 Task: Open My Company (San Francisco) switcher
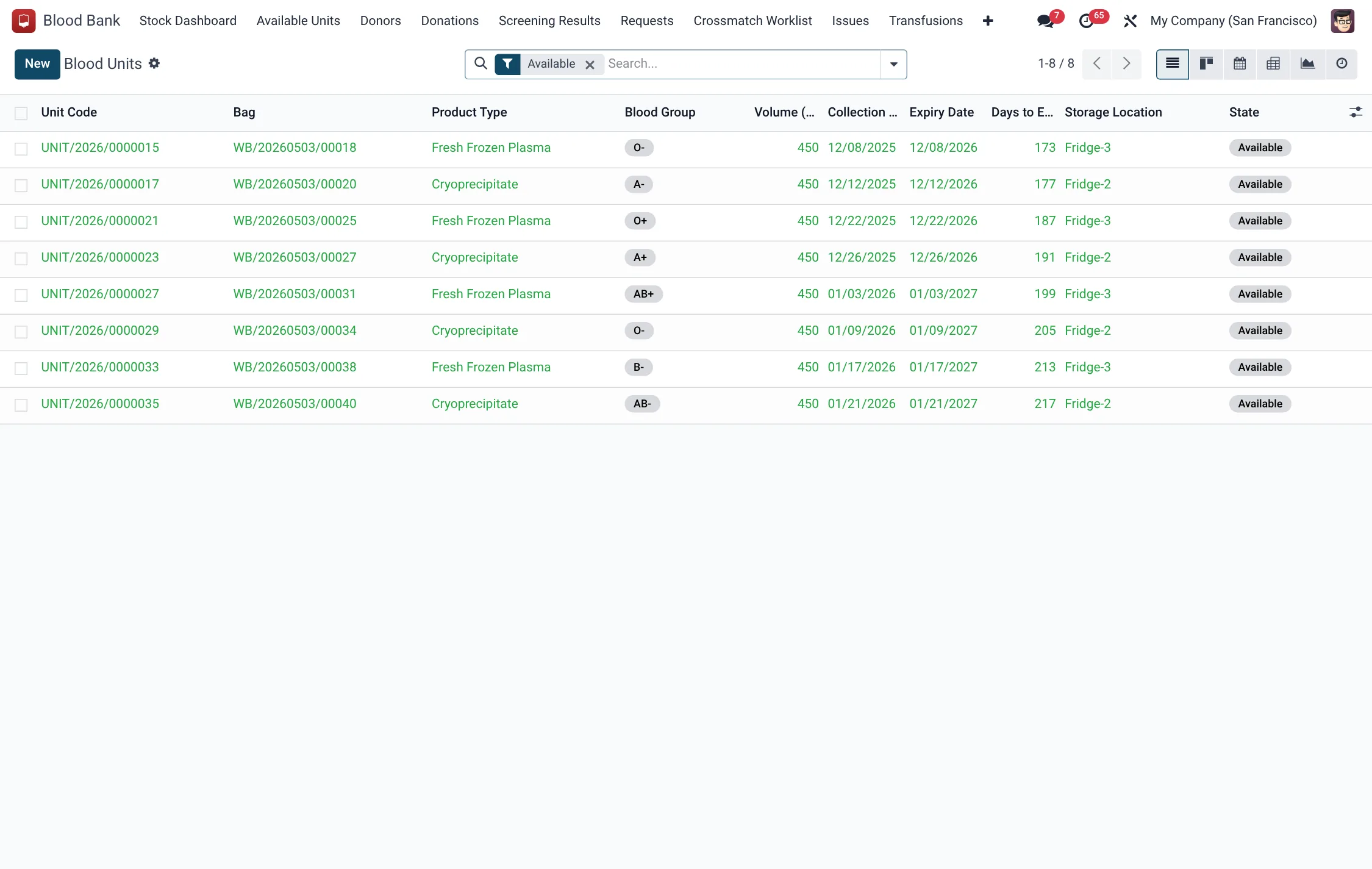pyautogui.click(x=1233, y=21)
